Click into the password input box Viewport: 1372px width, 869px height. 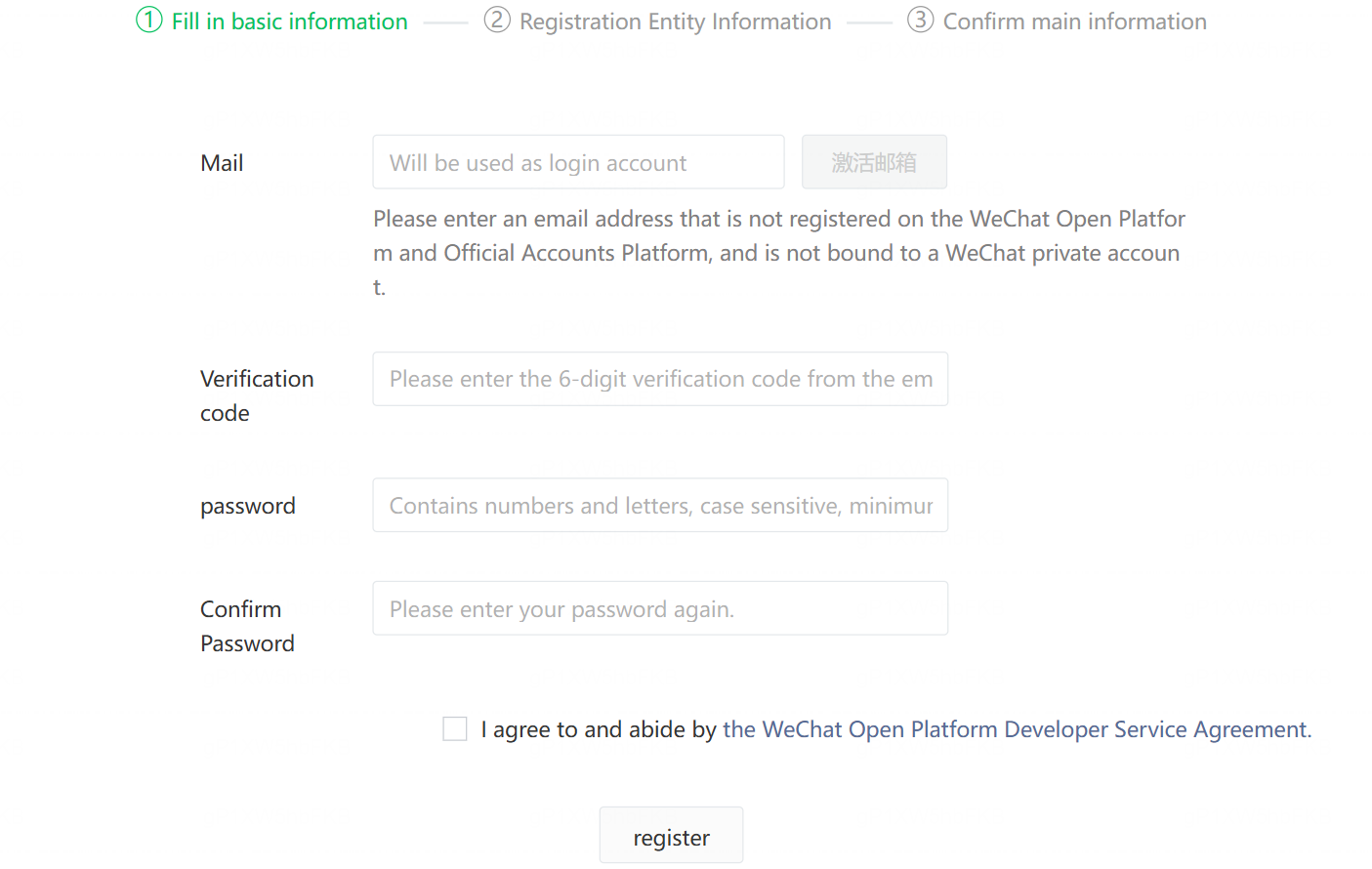(x=660, y=506)
